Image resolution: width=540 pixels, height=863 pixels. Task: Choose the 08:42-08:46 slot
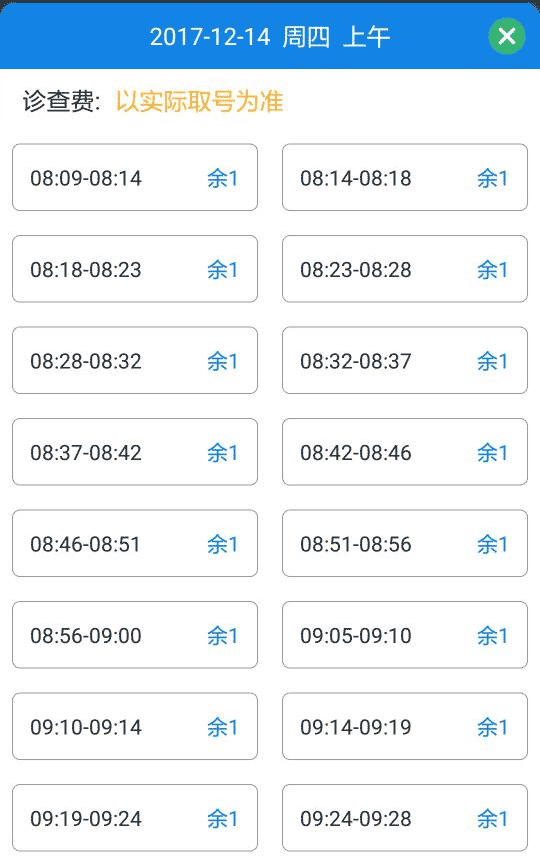click(405, 451)
